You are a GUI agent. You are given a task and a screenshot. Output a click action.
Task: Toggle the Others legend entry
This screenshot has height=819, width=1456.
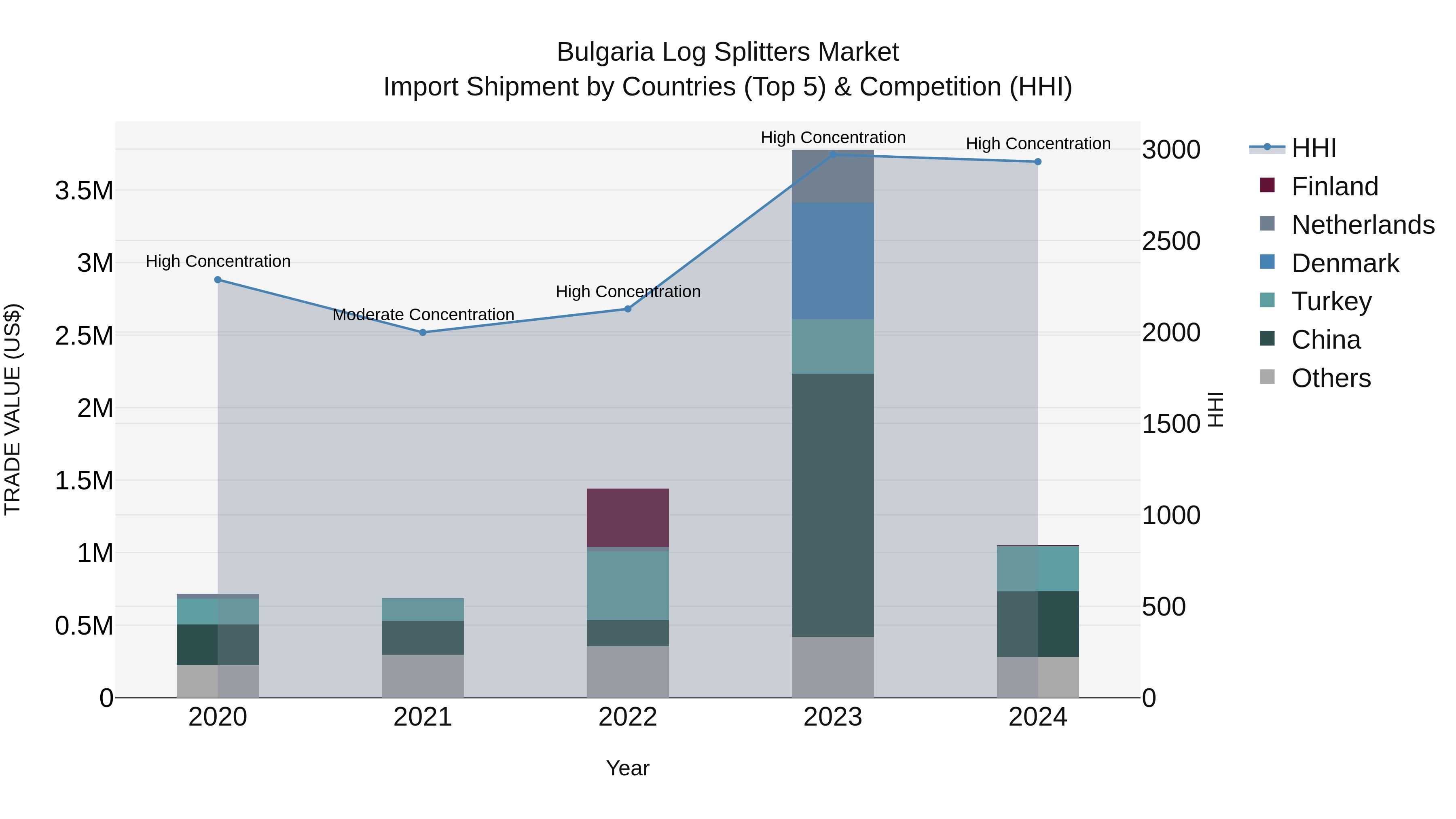click(1315, 378)
